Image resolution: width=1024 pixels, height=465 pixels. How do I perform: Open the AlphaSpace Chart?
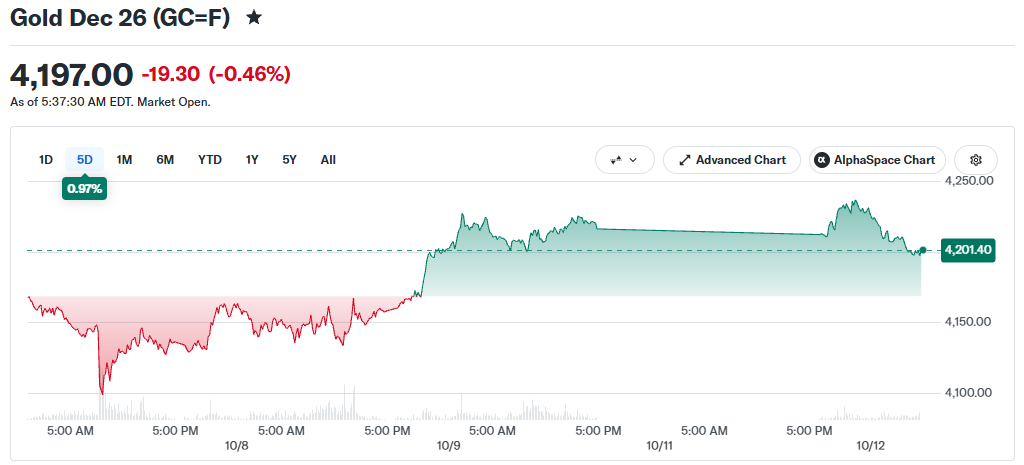877,160
